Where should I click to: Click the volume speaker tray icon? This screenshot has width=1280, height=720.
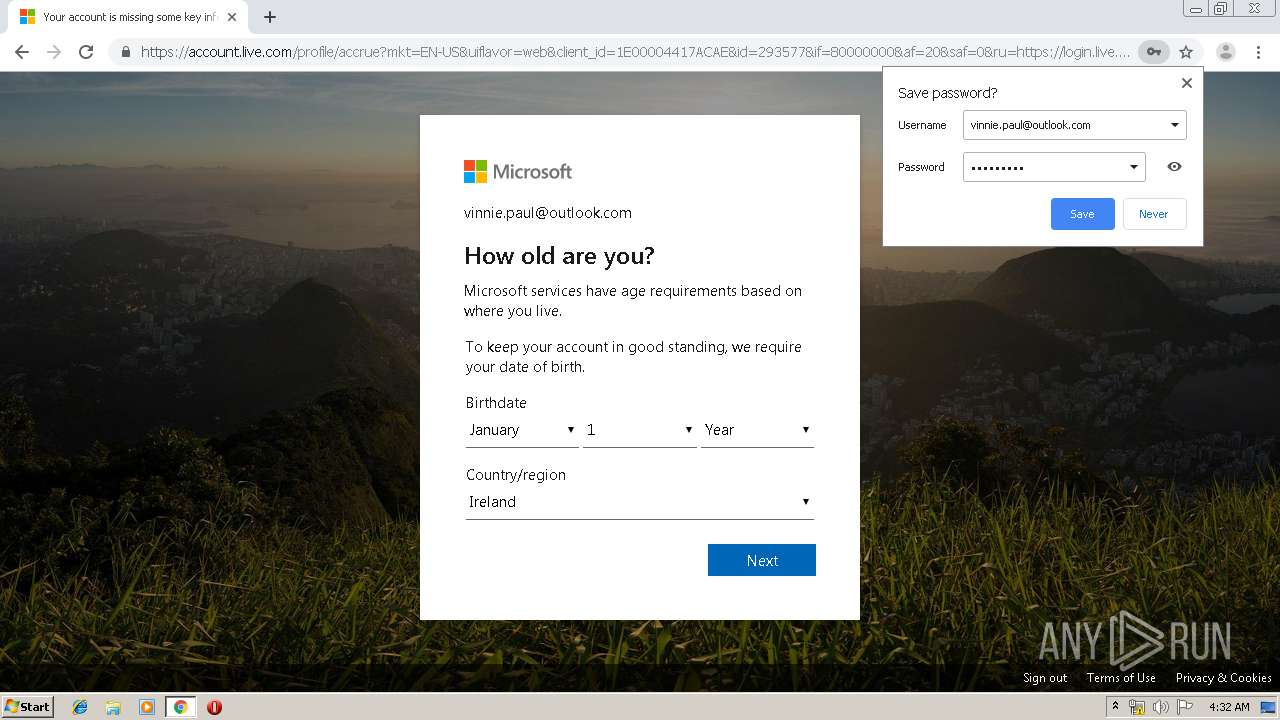pyautogui.click(x=1161, y=707)
